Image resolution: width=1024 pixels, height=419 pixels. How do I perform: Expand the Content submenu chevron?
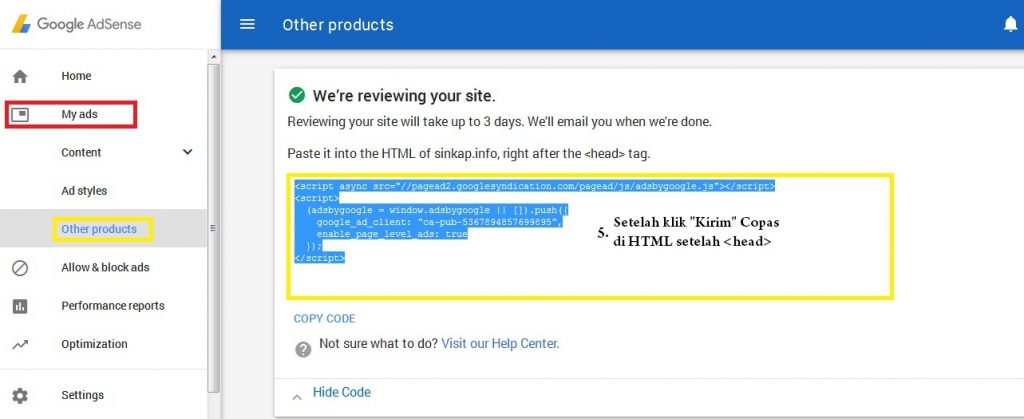click(187, 152)
